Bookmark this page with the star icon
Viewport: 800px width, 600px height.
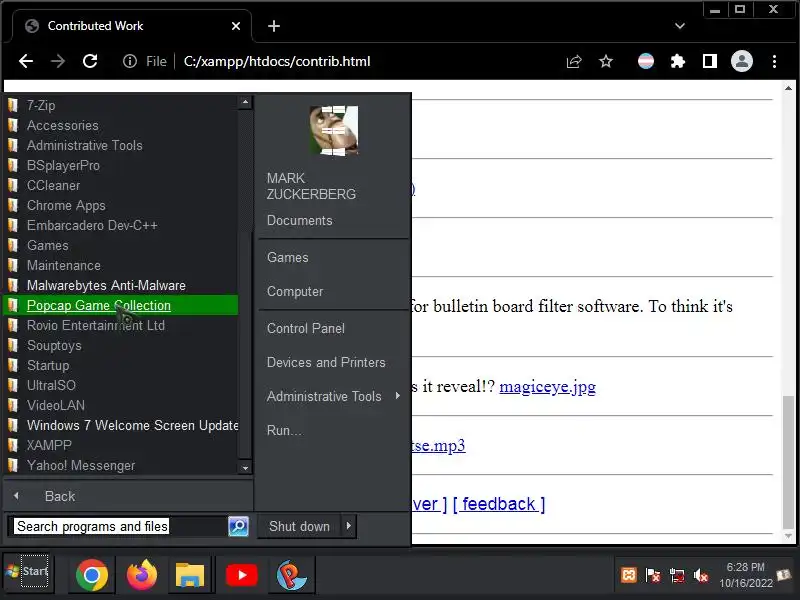point(606,62)
